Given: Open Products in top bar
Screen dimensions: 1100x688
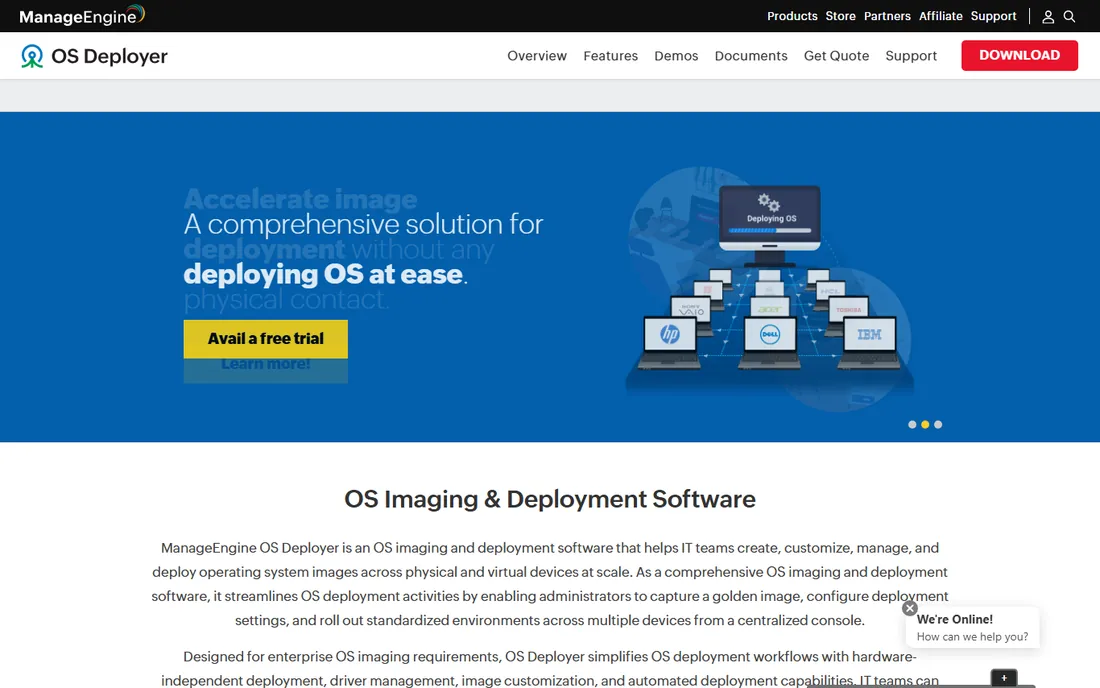Looking at the screenshot, I should point(792,16).
